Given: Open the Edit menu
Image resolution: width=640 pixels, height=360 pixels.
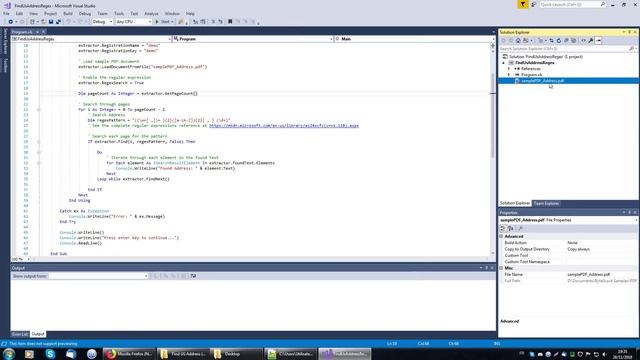Looking at the screenshot, I should (19, 13).
